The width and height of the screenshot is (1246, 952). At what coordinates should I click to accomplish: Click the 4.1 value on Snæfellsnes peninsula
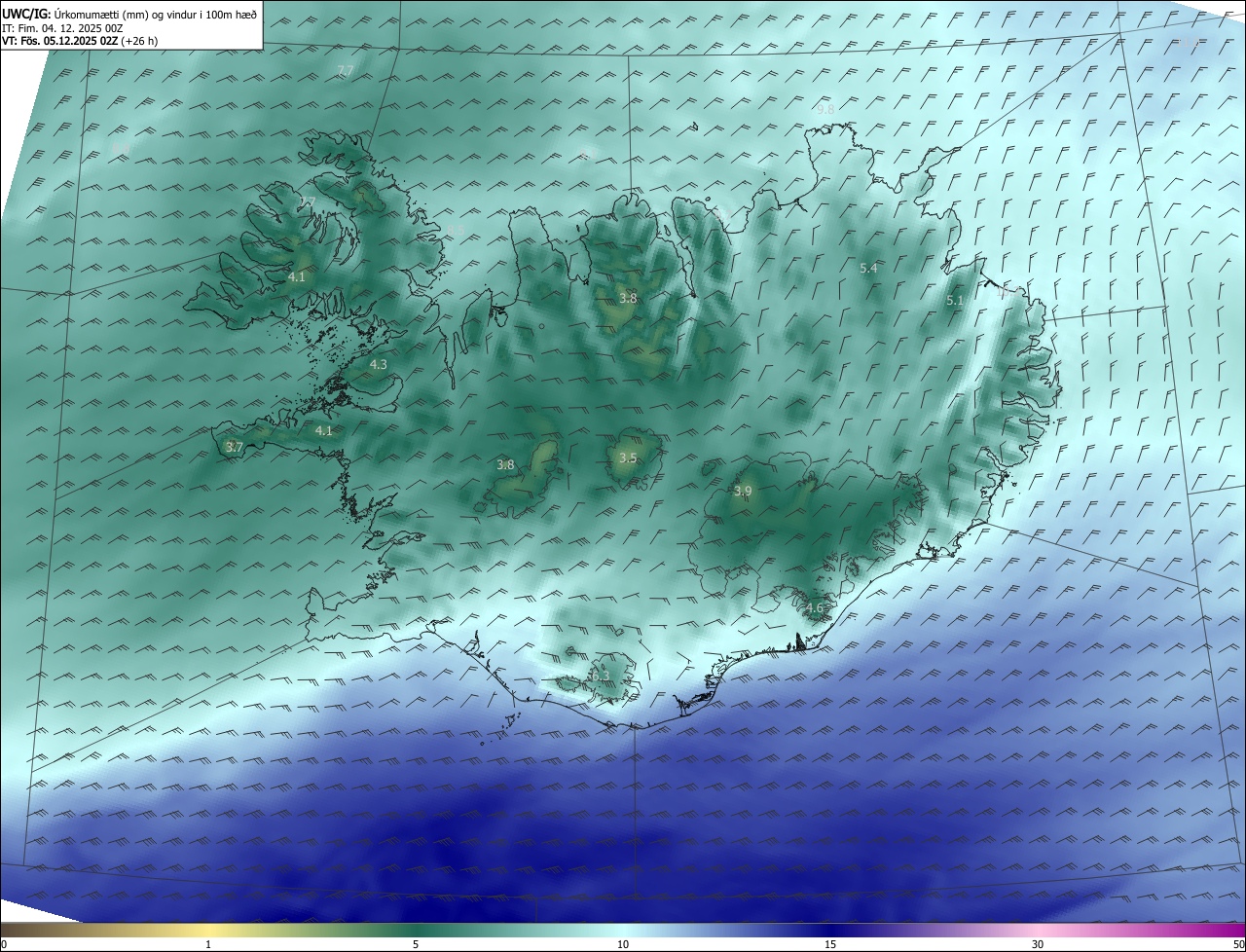324,431
